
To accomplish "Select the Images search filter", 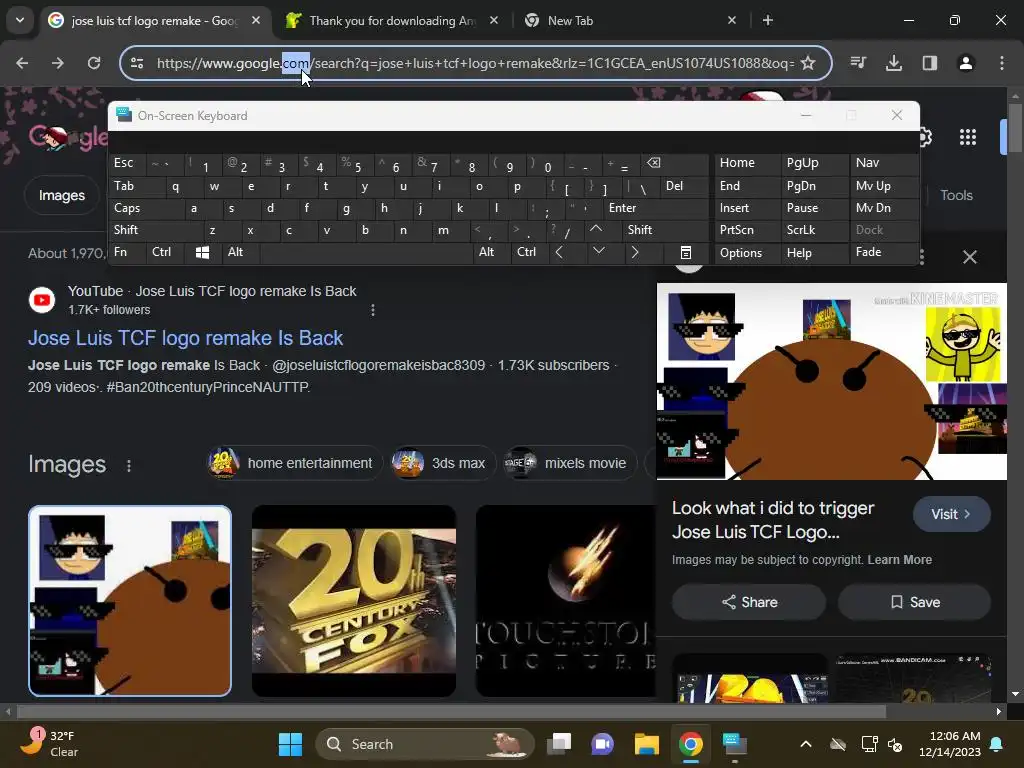I will [62, 195].
